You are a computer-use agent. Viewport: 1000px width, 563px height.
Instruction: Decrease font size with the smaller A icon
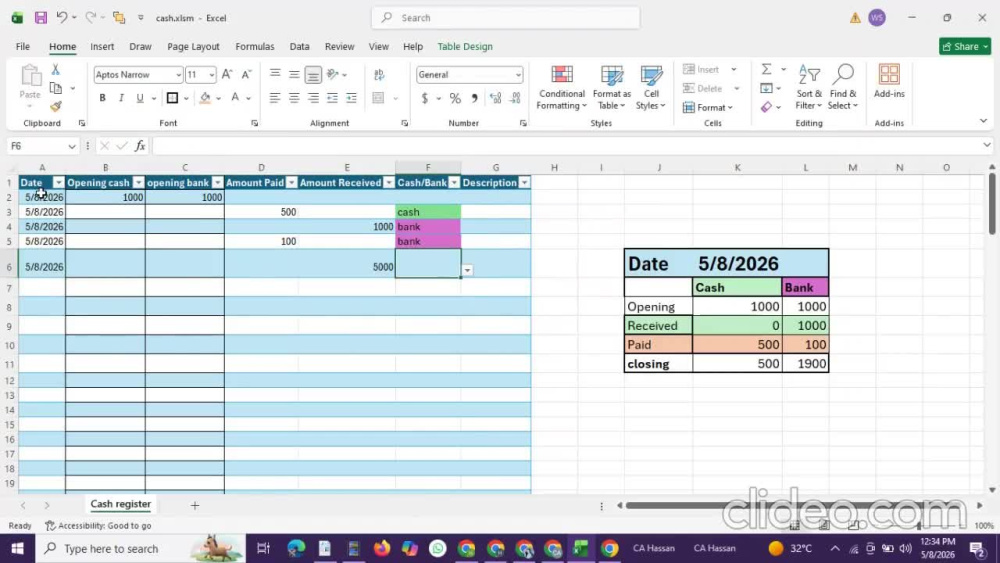246,75
